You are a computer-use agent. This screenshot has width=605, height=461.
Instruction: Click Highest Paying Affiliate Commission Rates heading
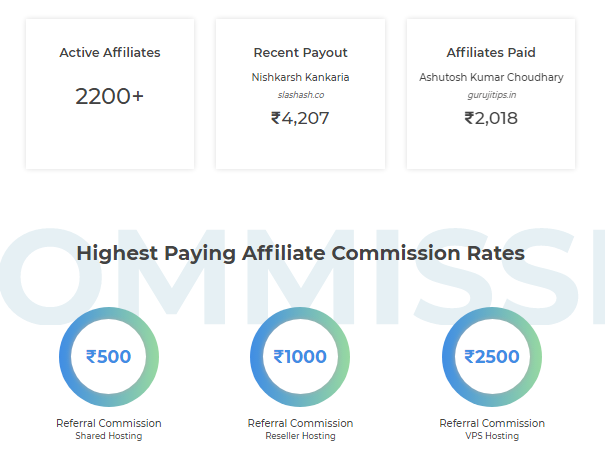click(x=301, y=253)
